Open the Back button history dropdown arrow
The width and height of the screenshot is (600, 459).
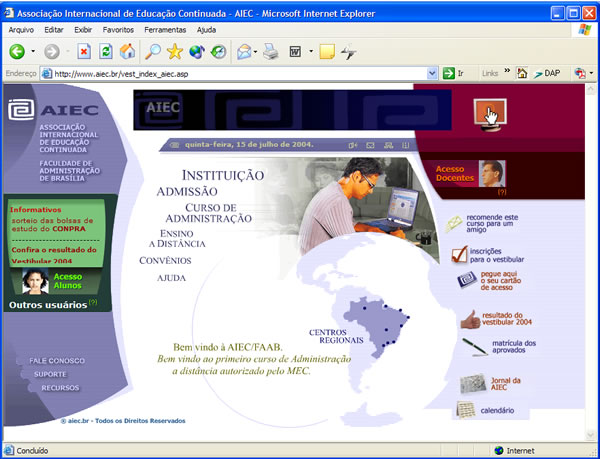pyautogui.click(x=33, y=52)
